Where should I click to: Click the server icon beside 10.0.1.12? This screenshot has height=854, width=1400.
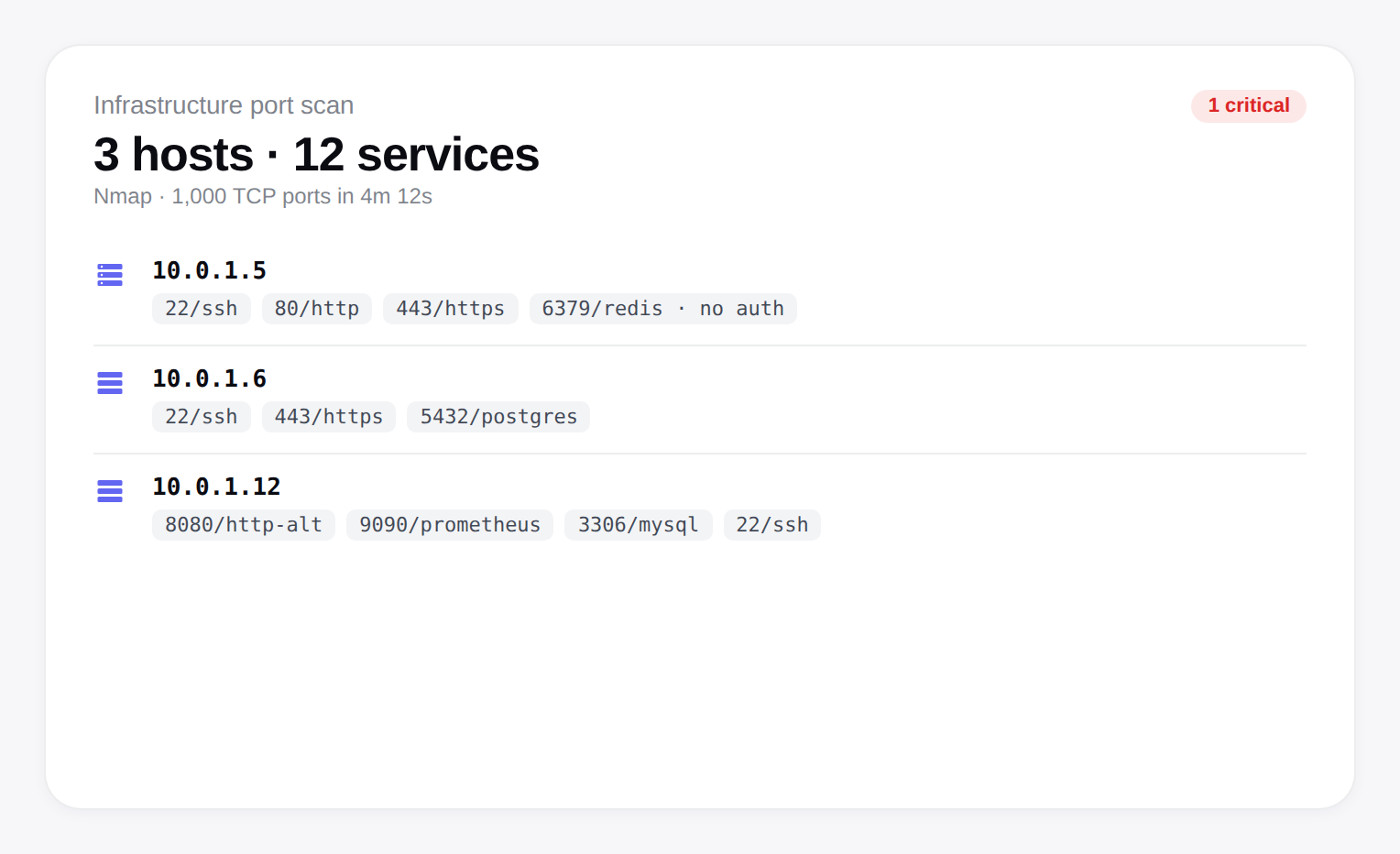110,491
